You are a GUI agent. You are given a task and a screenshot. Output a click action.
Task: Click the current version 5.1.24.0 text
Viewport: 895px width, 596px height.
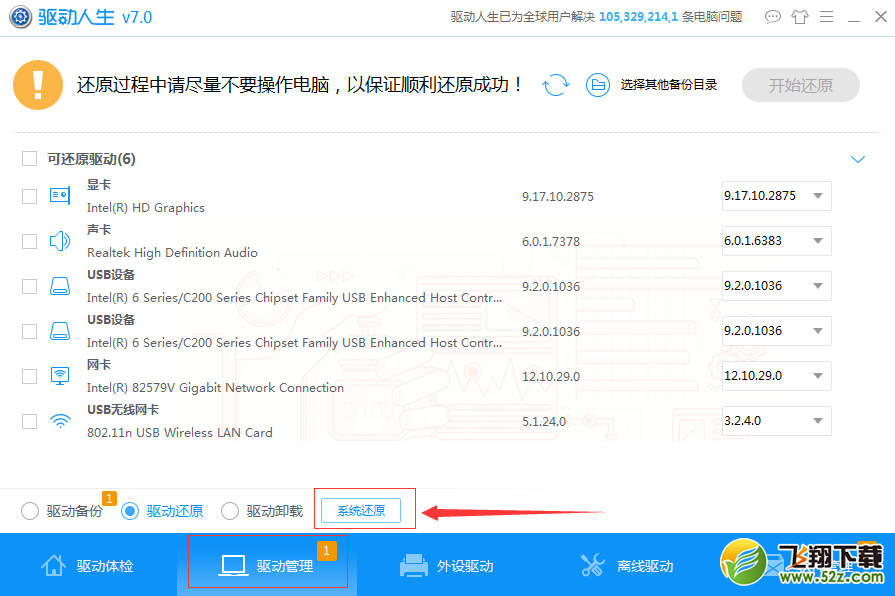[x=544, y=422]
